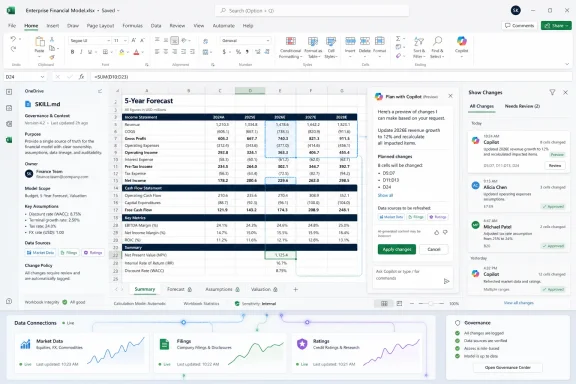
Task: Review Copilot's 10:24 AM change
Action: 555,166
